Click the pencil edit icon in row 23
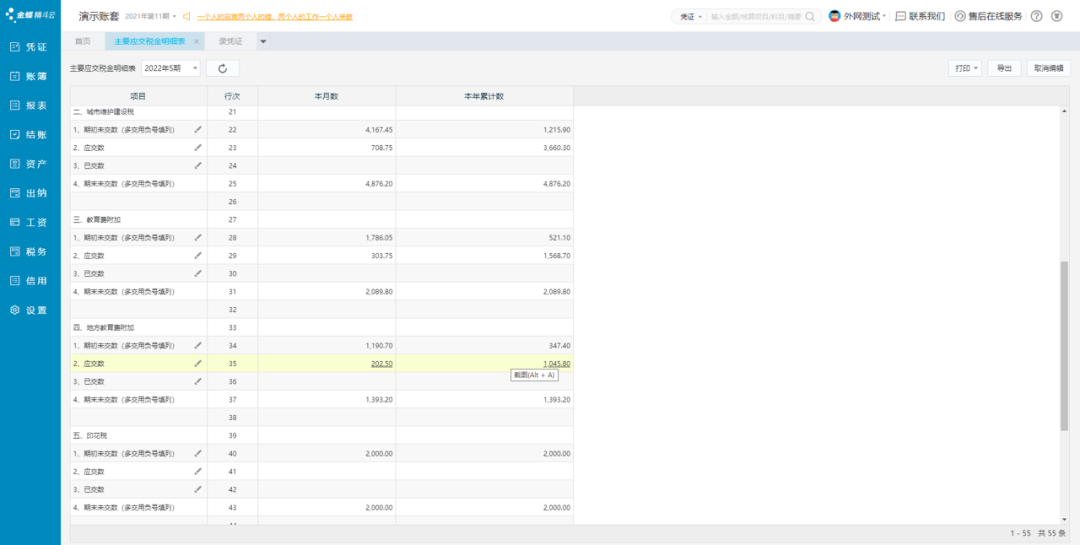Screen dimensions: 1080x545 pos(198,147)
